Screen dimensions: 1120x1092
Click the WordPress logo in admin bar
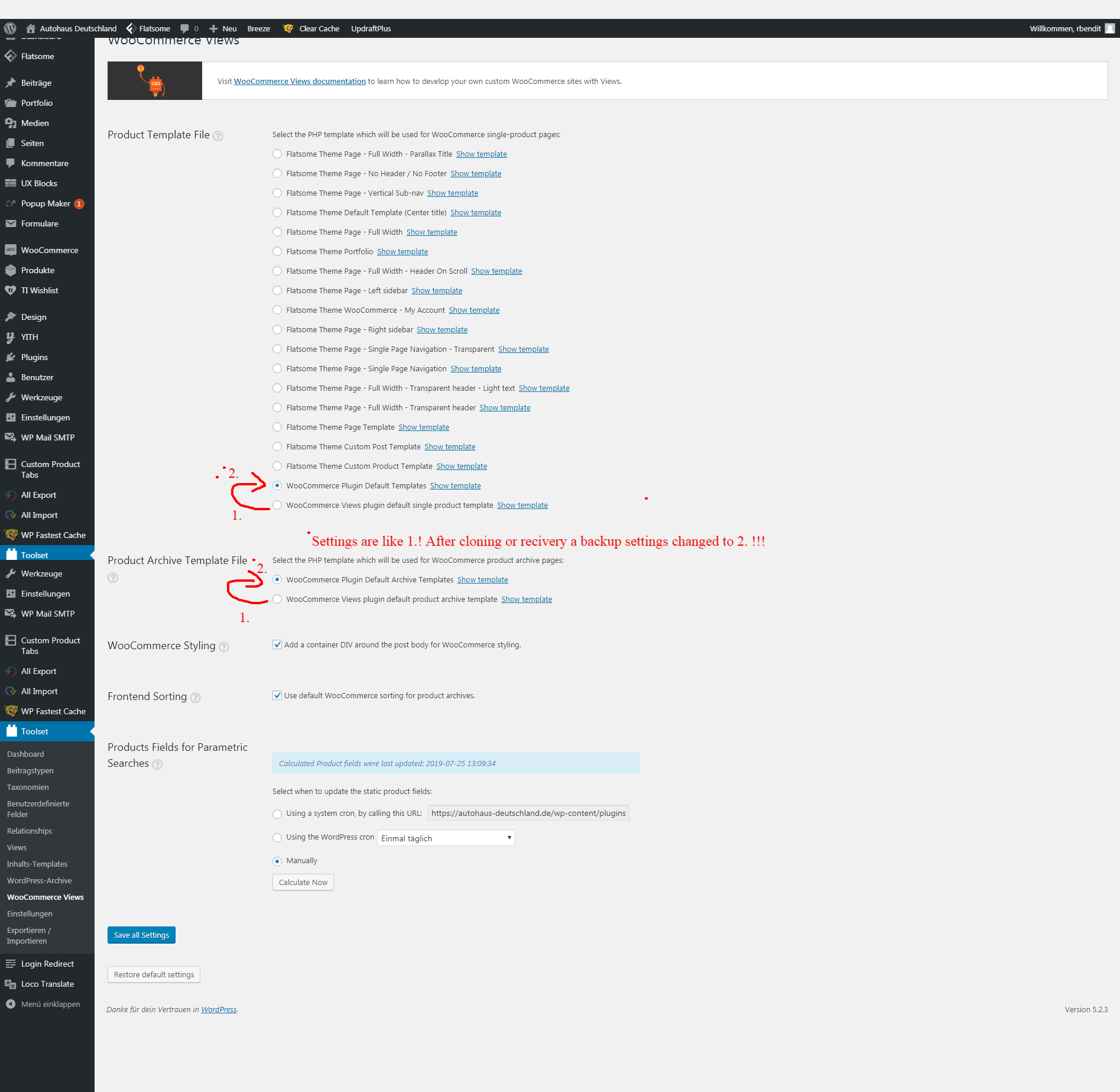tap(10, 28)
